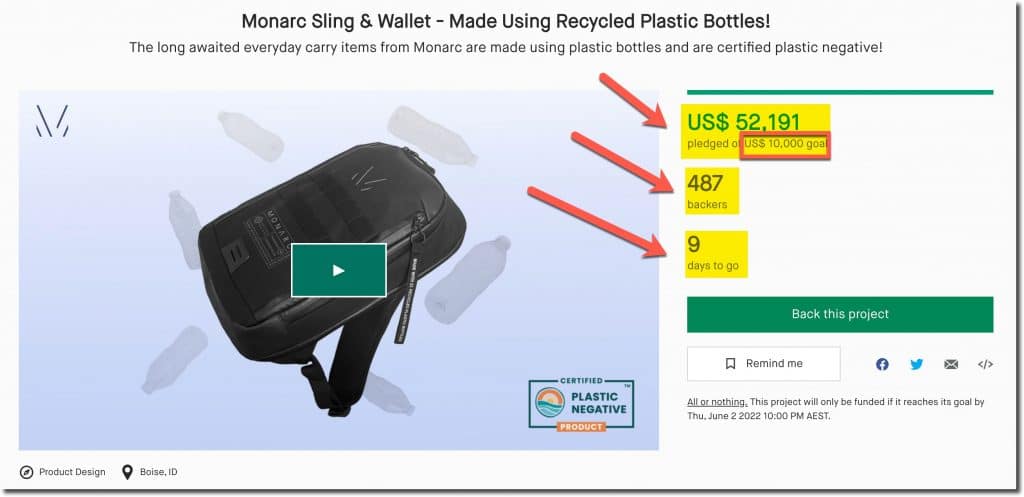
Task: Share the project via email envelope icon
Action: pyautogui.click(x=951, y=364)
